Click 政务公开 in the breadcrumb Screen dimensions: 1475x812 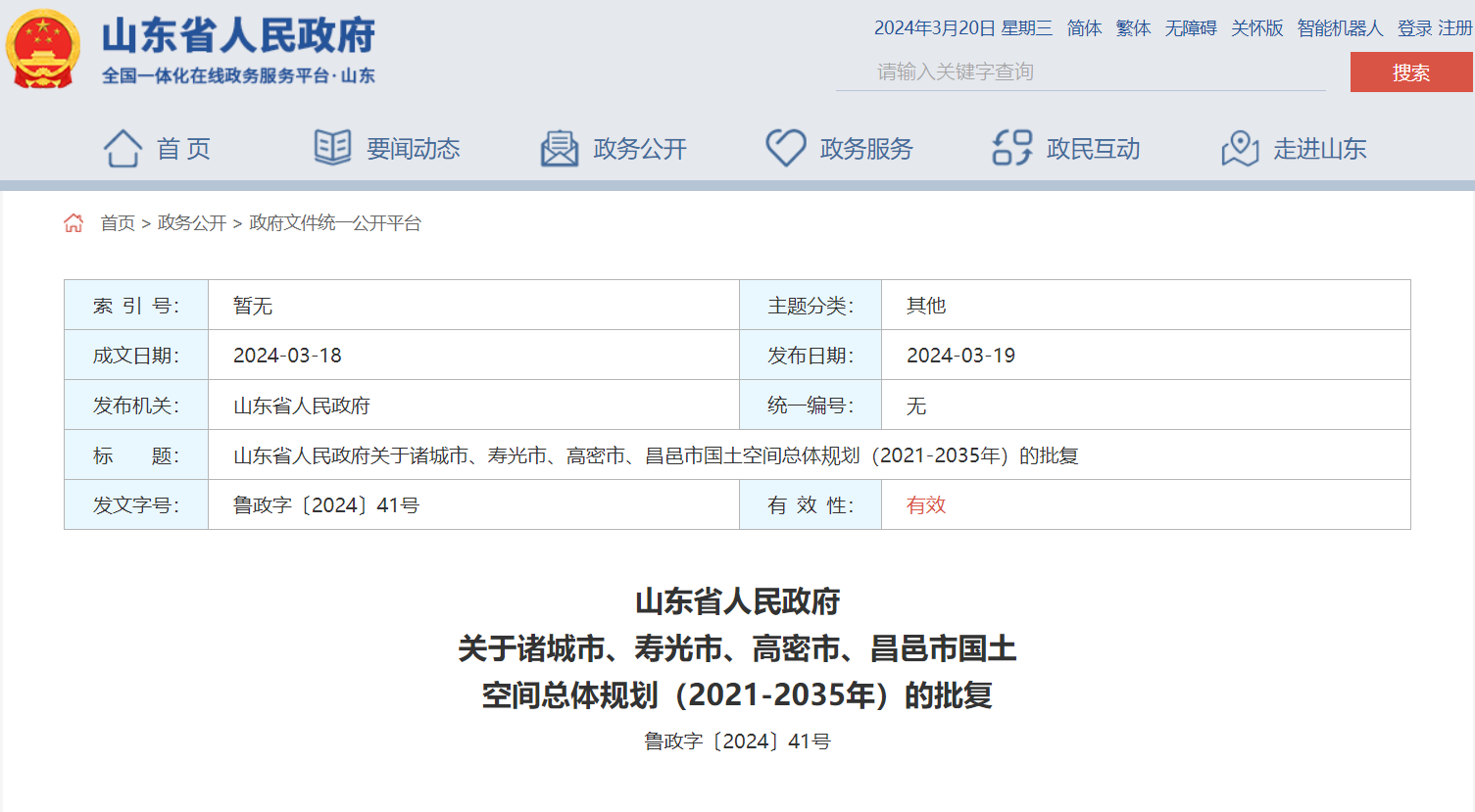pos(192,223)
